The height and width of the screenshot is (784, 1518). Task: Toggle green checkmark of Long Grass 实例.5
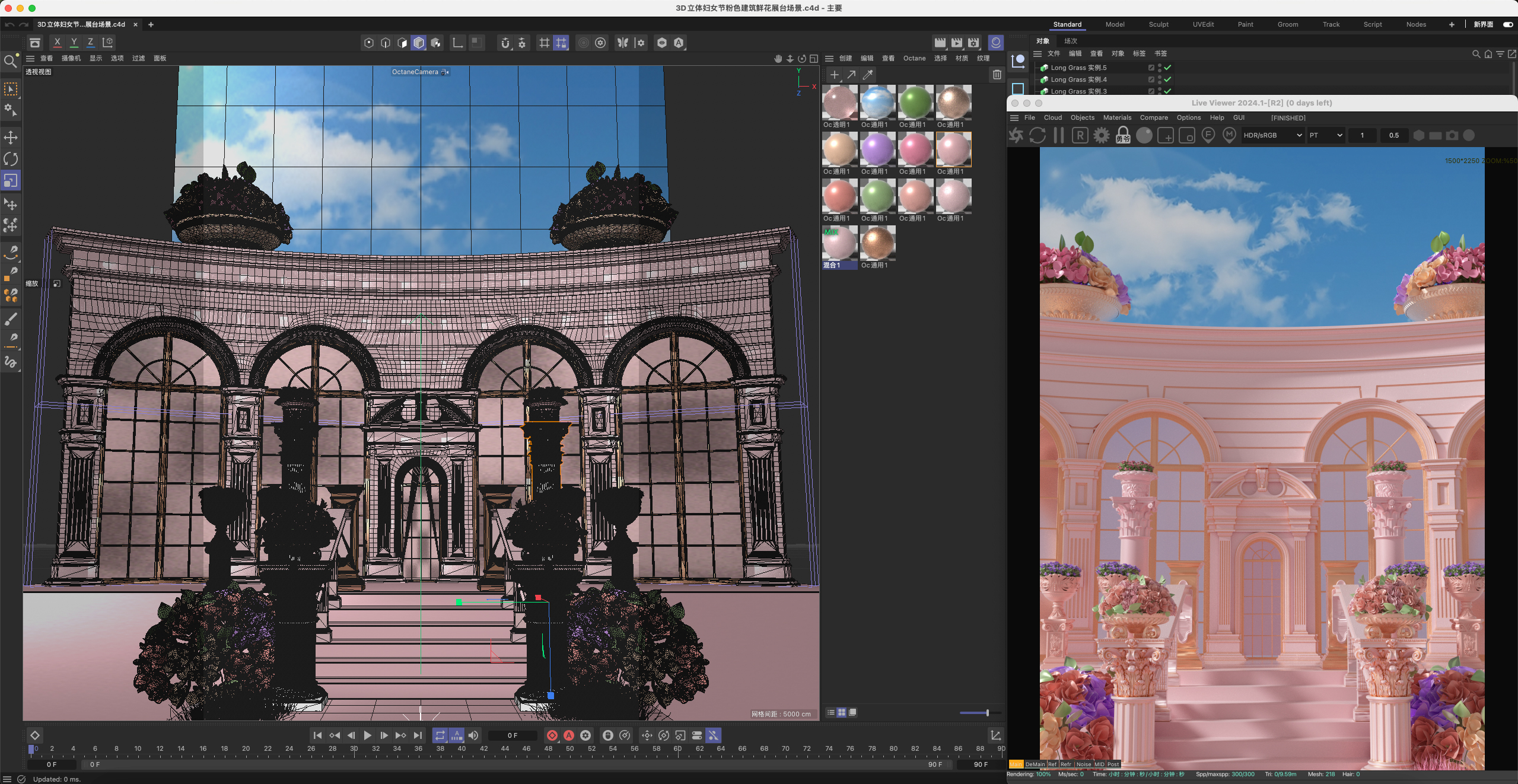tap(1167, 68)
